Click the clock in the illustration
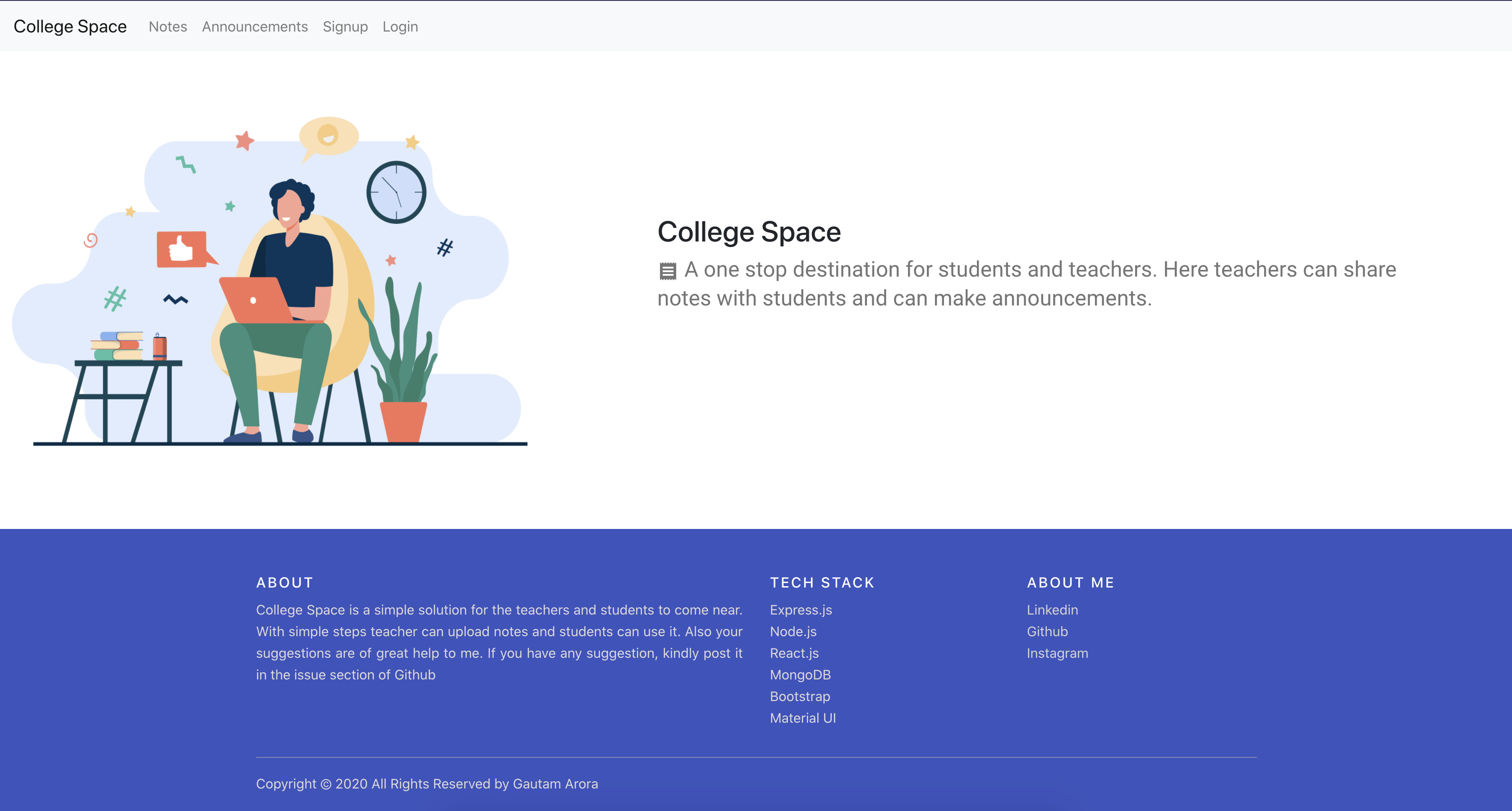This screenshot has width=1512, height=811. [396, 192]
